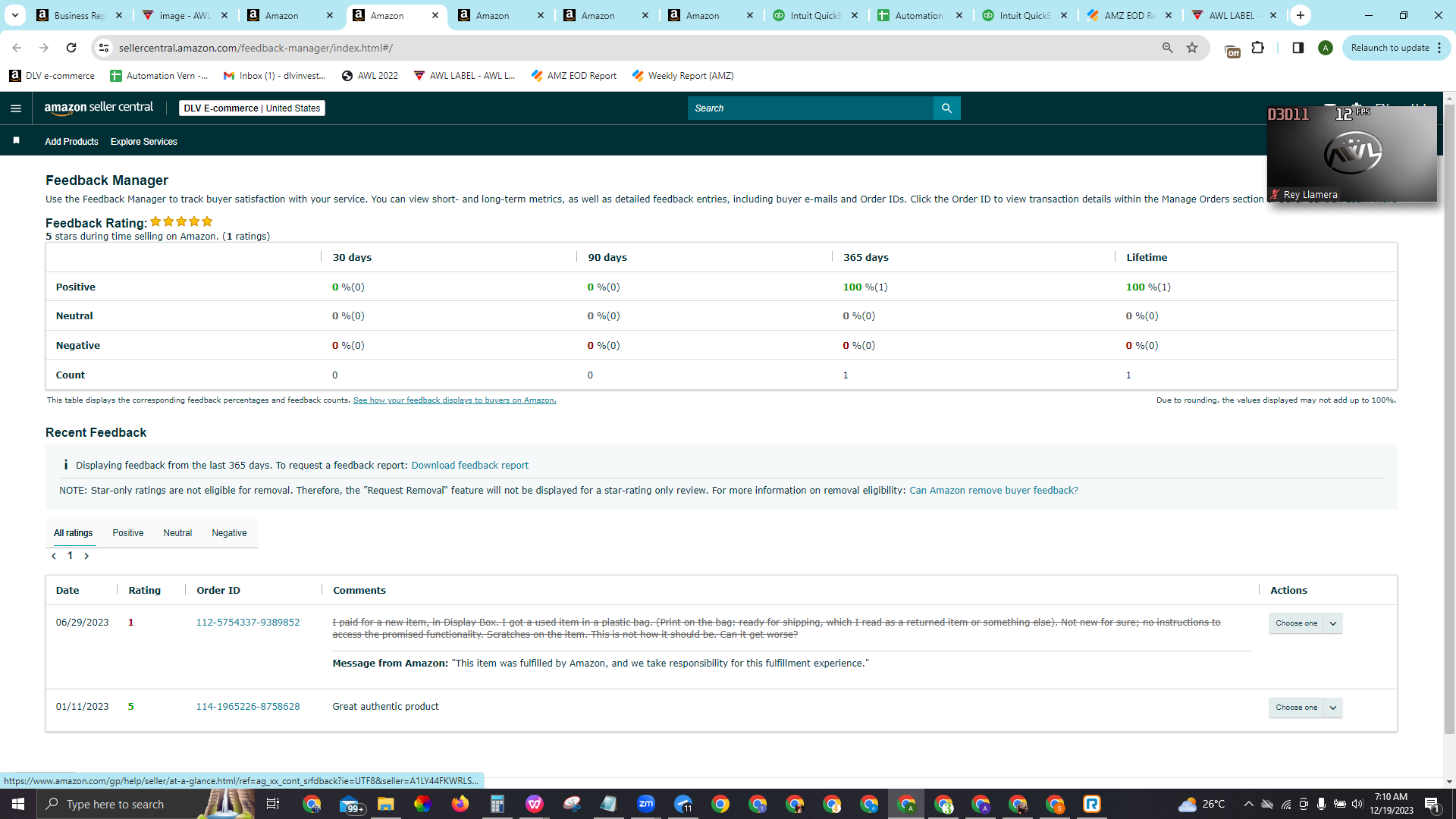Open the Chrome profile avatar

[1326, 48]
